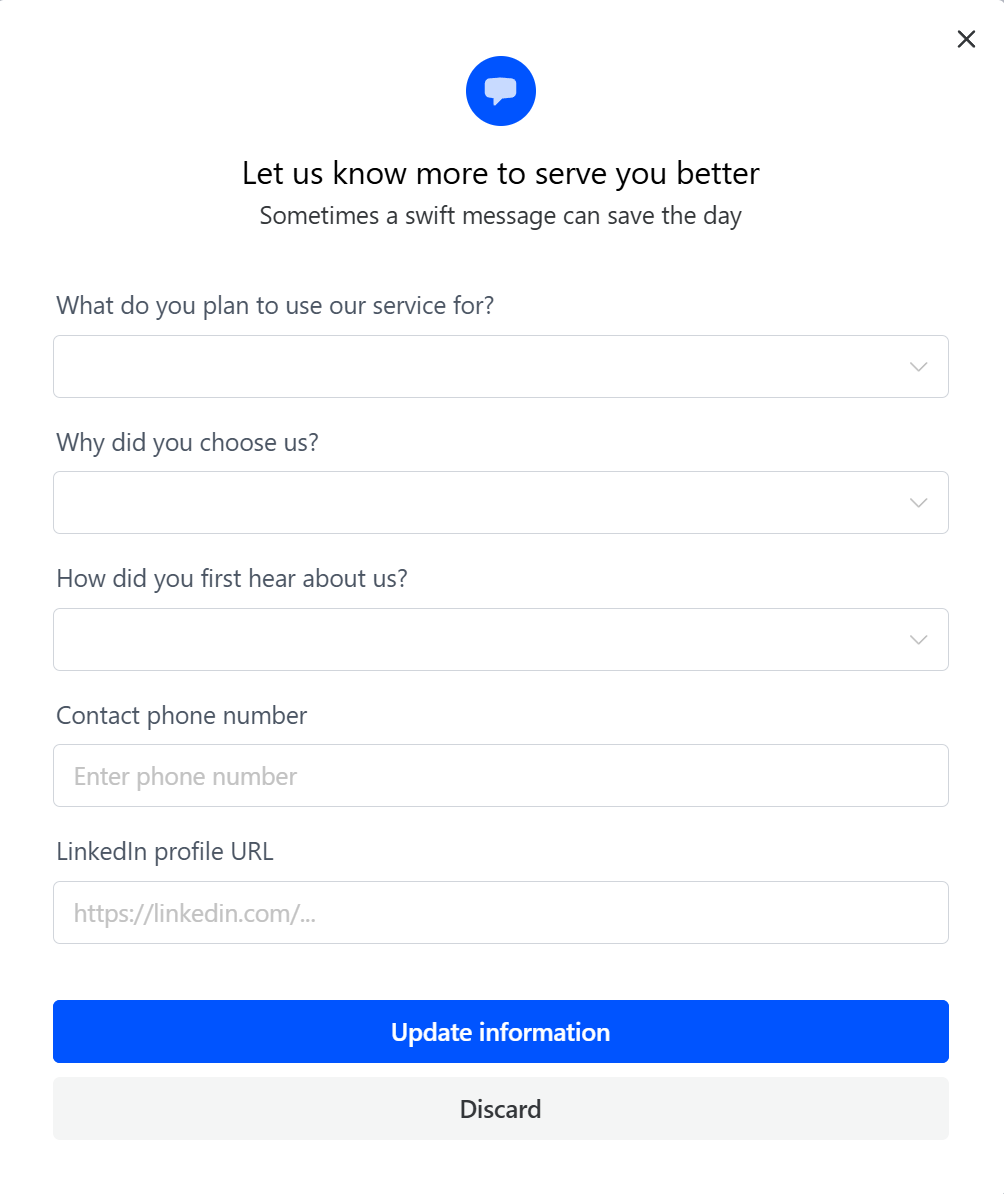This screenshot has height=1194, width=1004.
Task: Click the chevron arrow of the service-use dropdown
Action: coord(918,367)
